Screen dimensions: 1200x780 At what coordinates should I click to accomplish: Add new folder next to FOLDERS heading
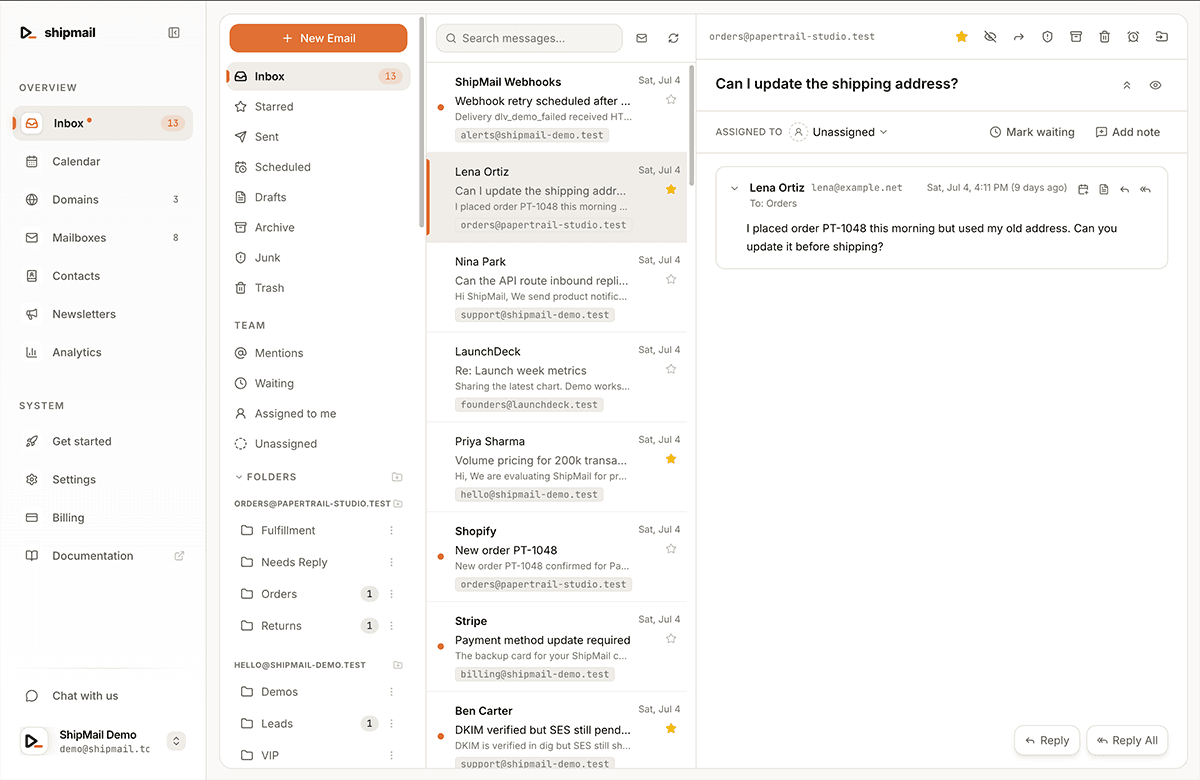click(x=397, y=477)
